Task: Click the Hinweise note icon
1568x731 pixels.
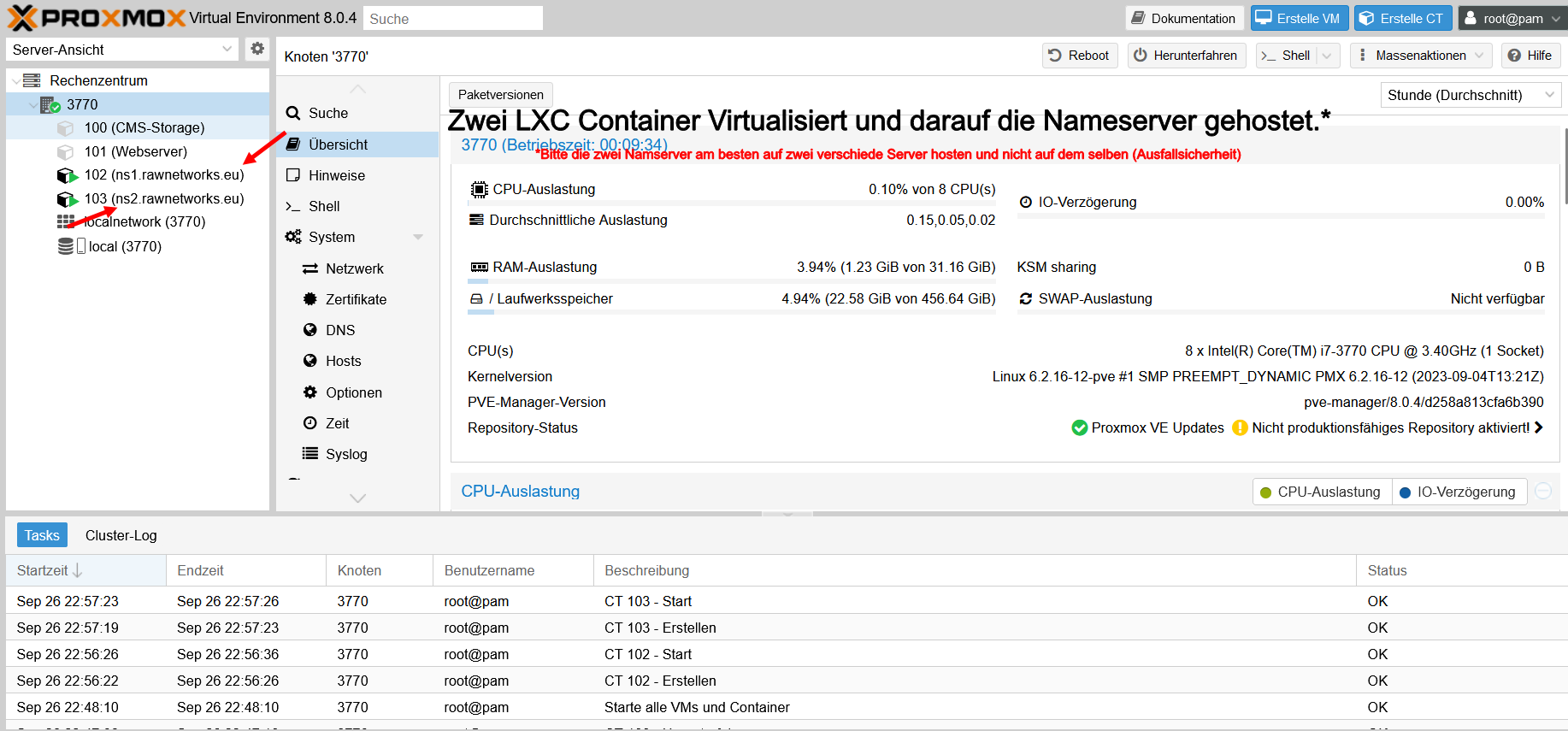Action: click(x=293, y=174)
